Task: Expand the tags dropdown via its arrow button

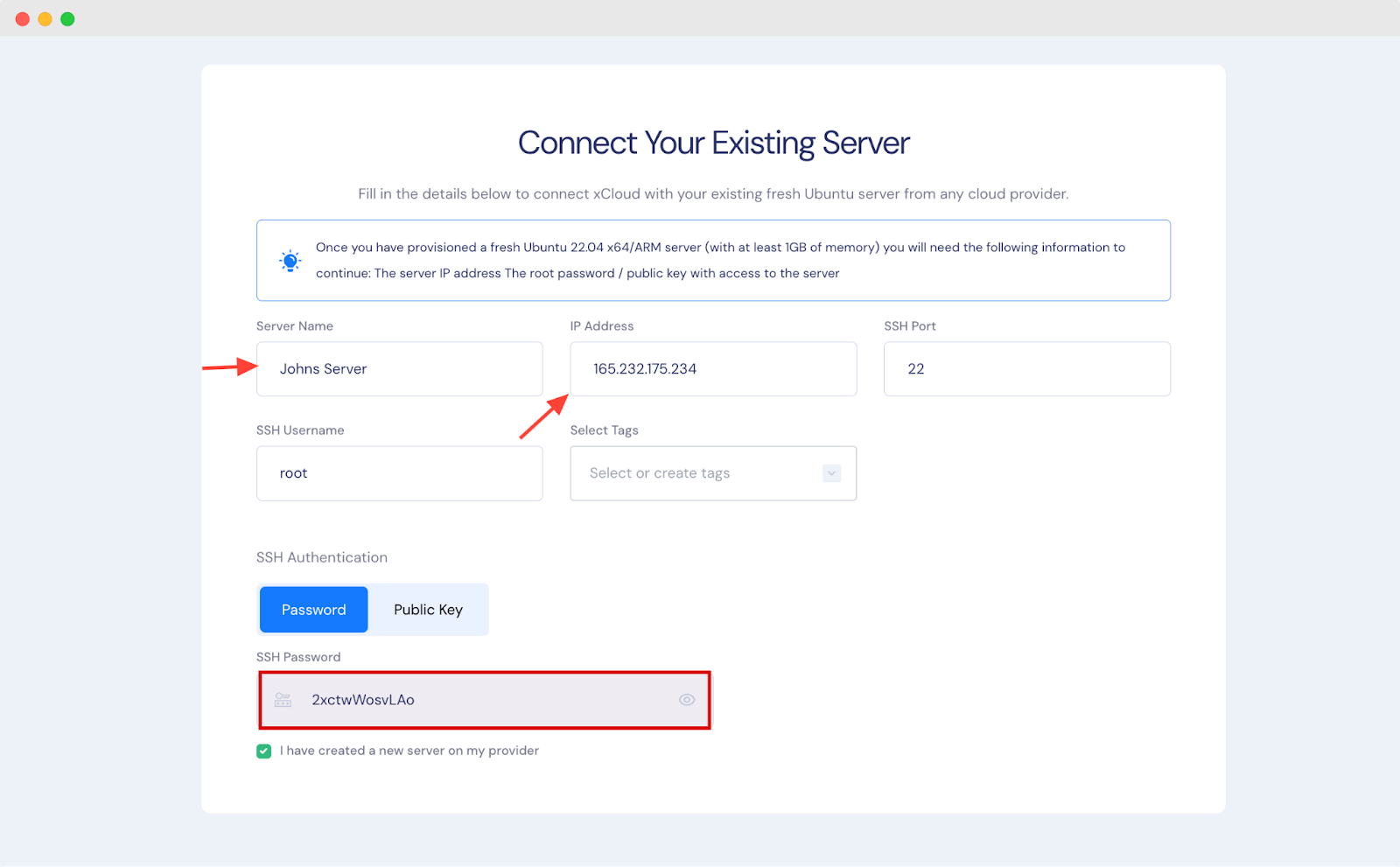Action: [x=830, y=472]
